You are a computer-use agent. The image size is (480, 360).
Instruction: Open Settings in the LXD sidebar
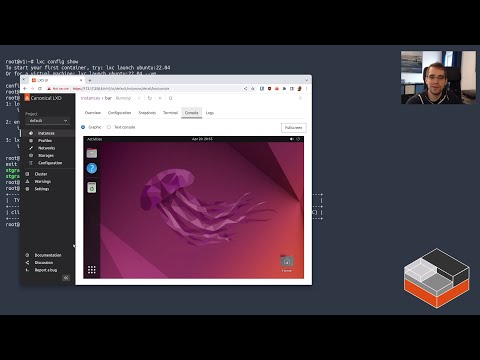click(42, 189)
